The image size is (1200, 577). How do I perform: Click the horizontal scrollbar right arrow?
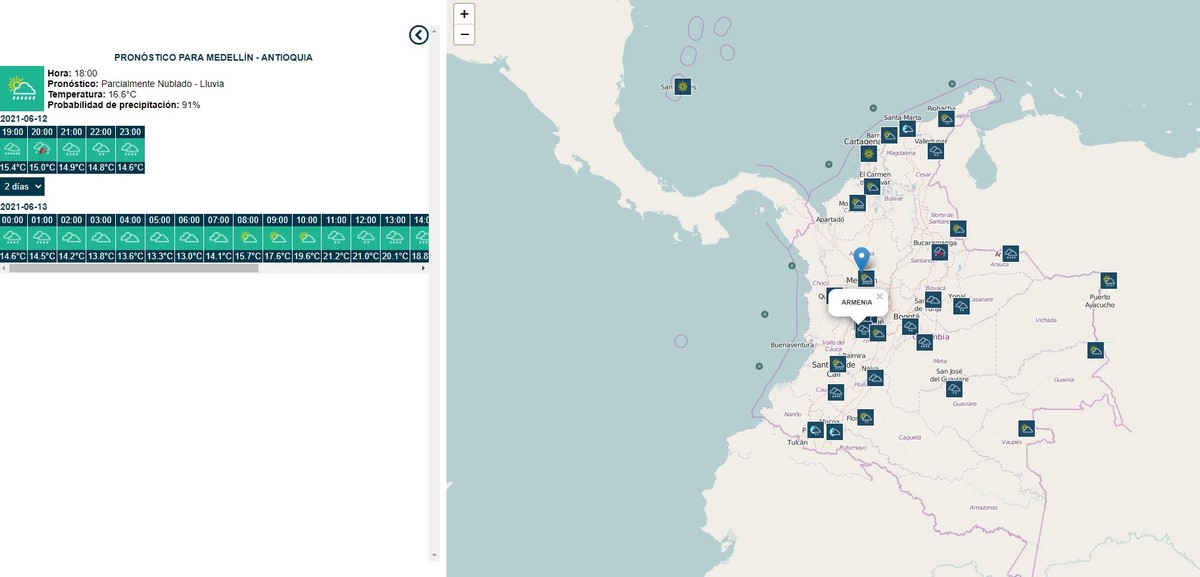click(x=423, y=268)
